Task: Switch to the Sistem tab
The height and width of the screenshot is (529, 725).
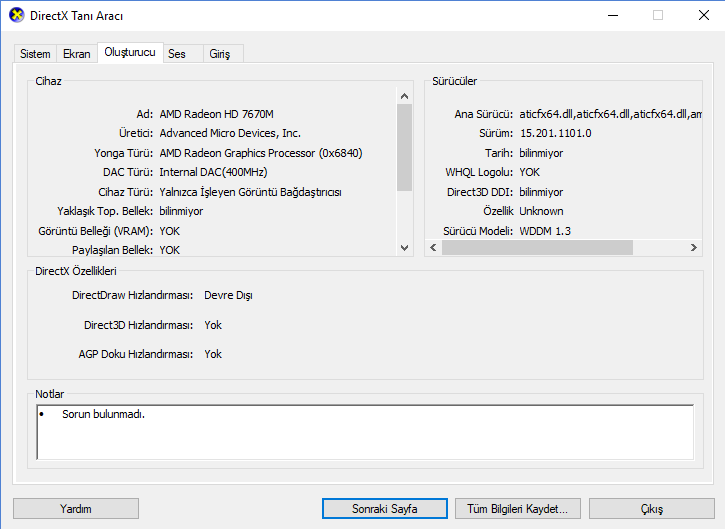Action: [35, 54]
